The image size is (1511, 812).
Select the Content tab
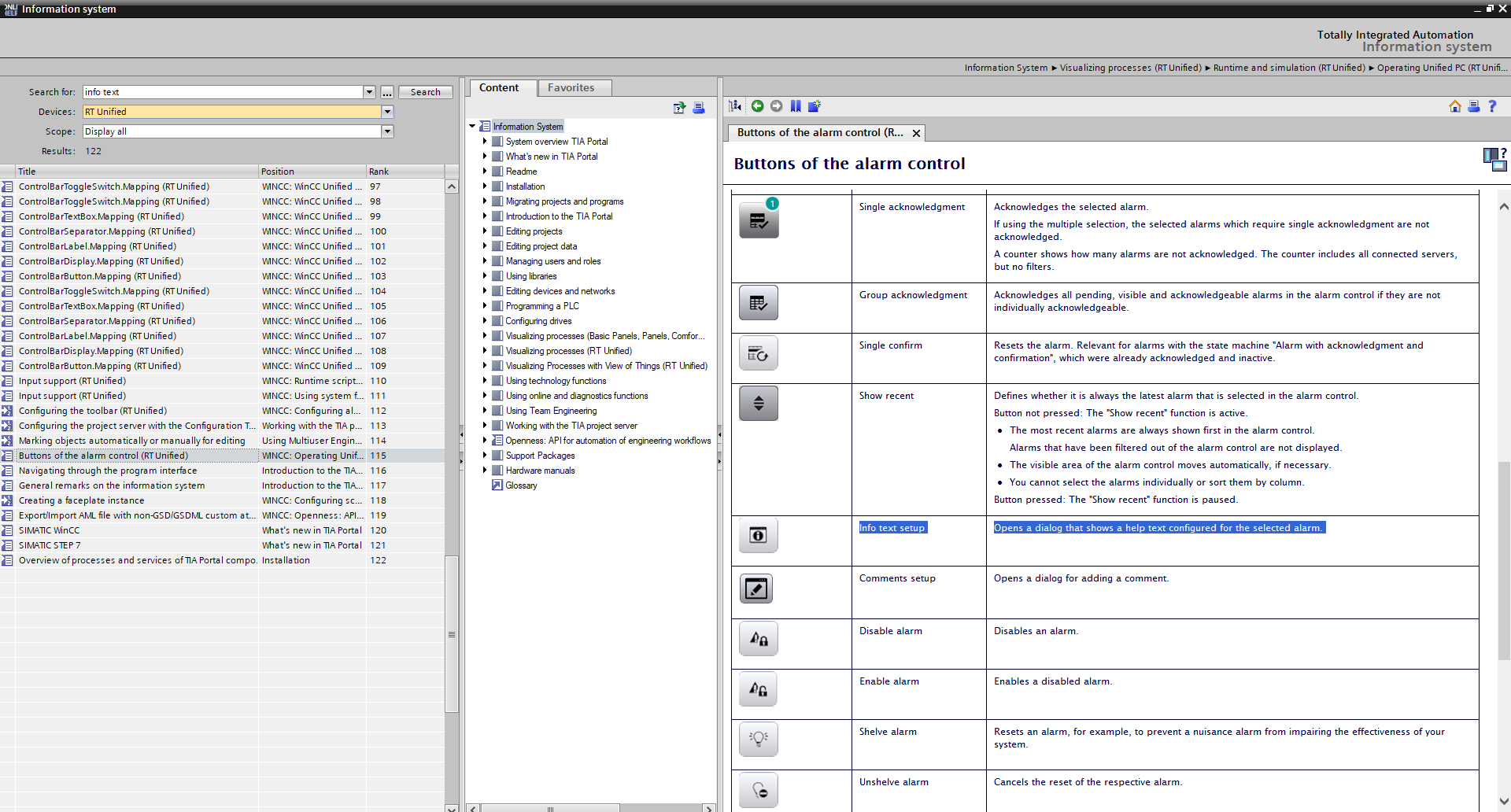(x=499, y=88)
